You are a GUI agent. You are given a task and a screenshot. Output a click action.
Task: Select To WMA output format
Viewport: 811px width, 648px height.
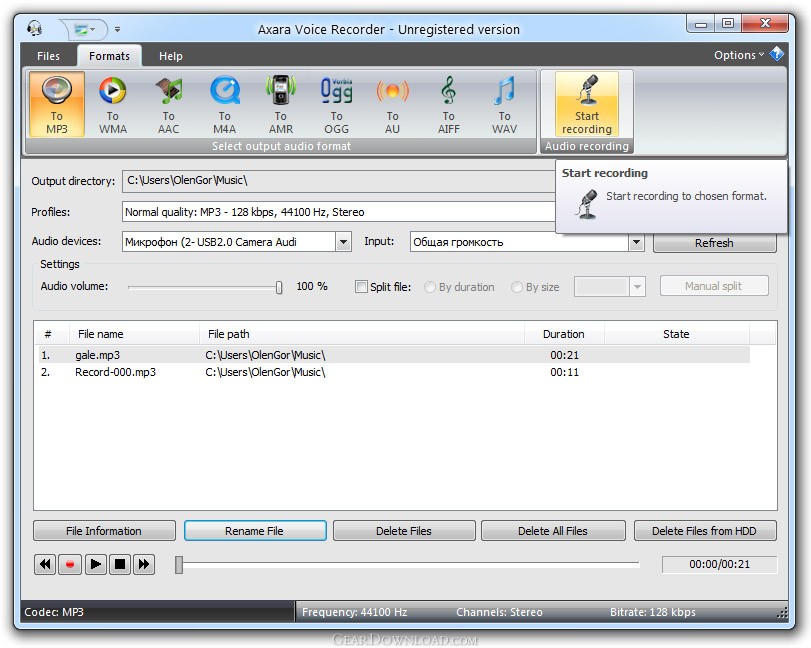point(112,104)
